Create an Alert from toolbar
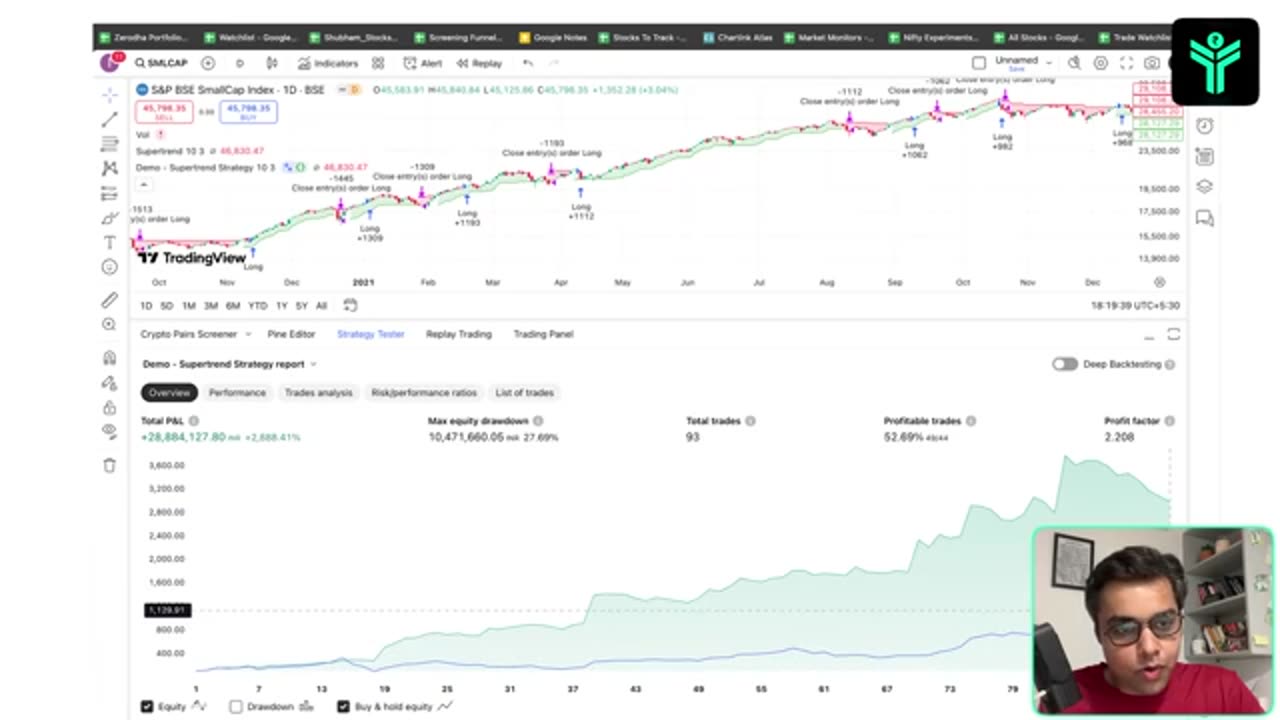Image resolution: width=1280 pixels, height=720 pixels. pyautogui.click(x=422, y=63)
